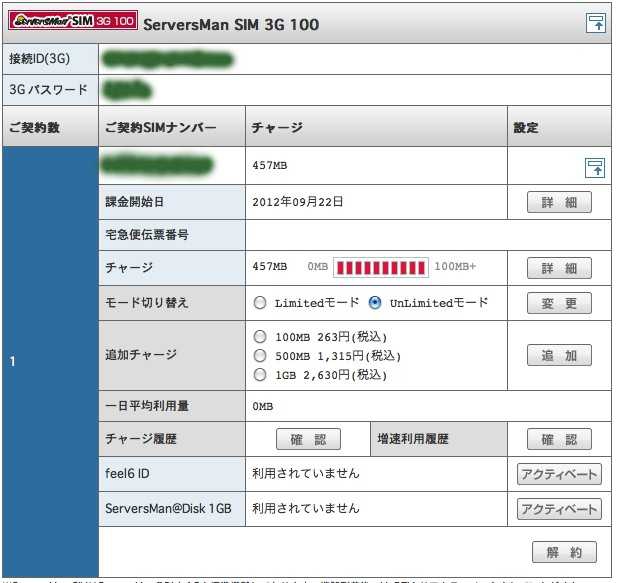Open 詳細 button for チャージ row

559,268
